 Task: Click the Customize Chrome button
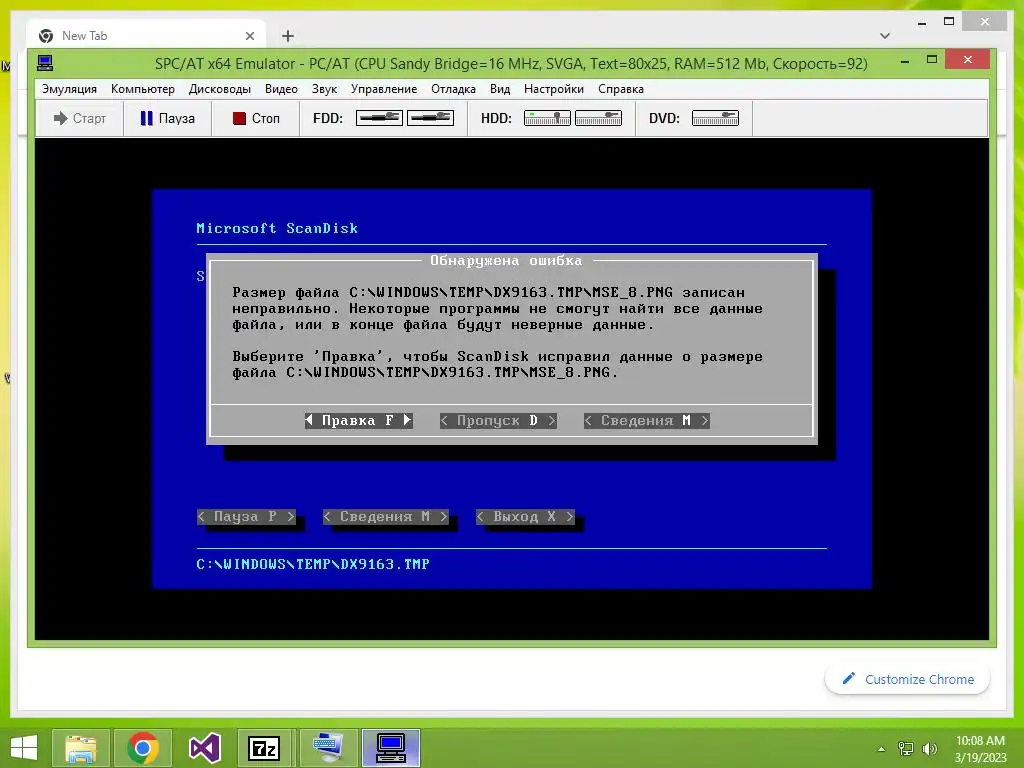pos(907,679)
